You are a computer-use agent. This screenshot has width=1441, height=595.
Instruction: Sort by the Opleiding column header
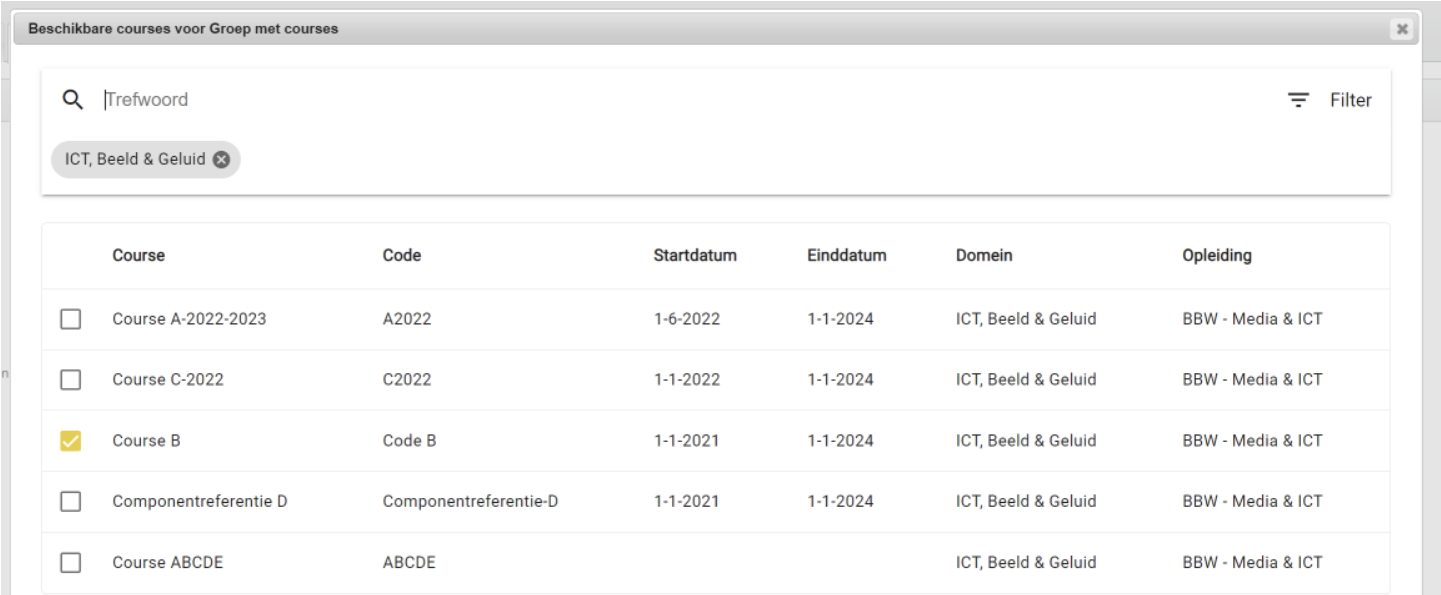point(1216,255)
